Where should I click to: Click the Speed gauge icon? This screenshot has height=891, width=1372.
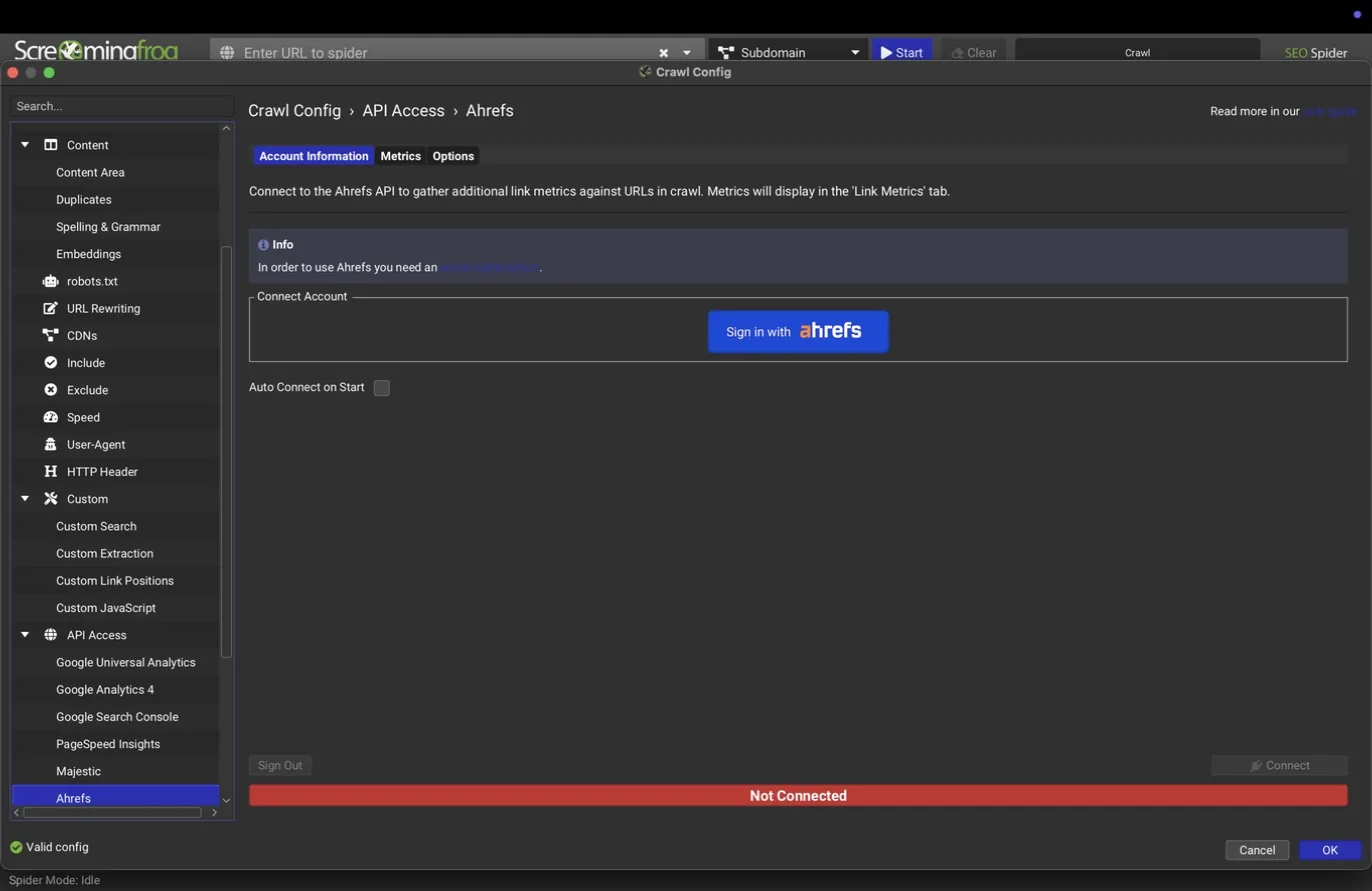click(x=51, y=417)
